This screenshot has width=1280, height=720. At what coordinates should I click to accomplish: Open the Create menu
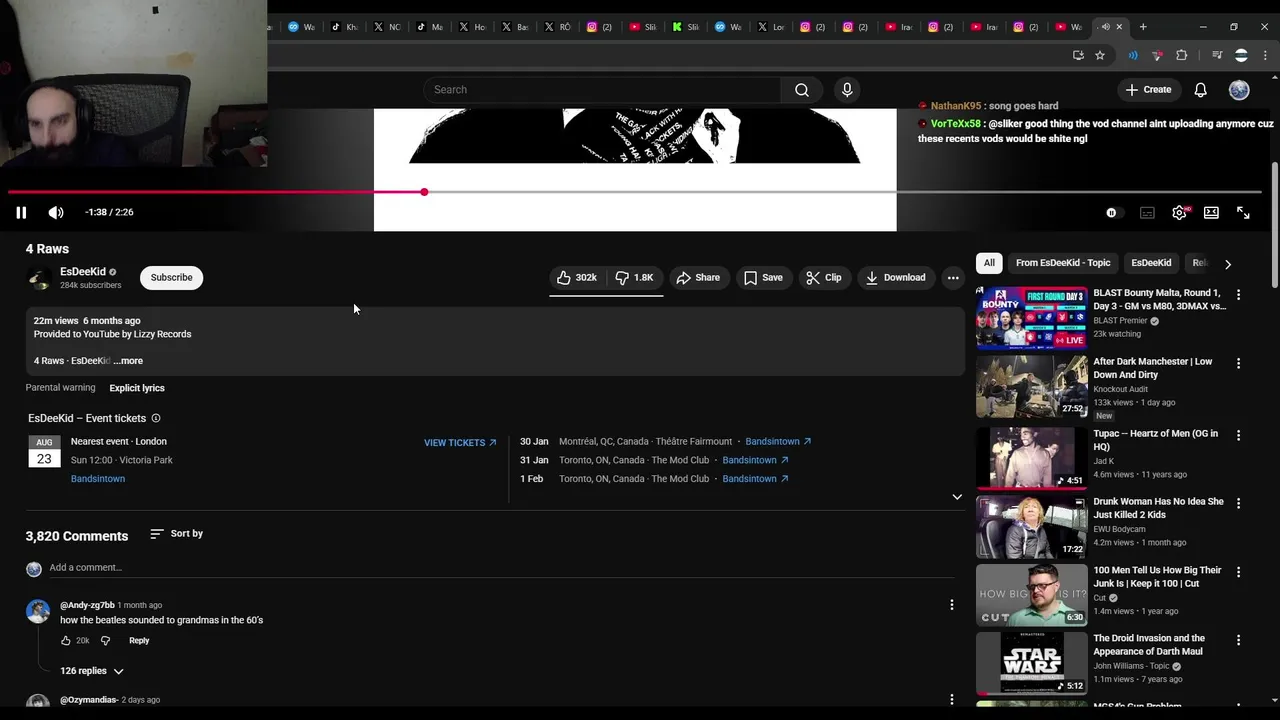pyautogui.click(x=1148, y=90)
